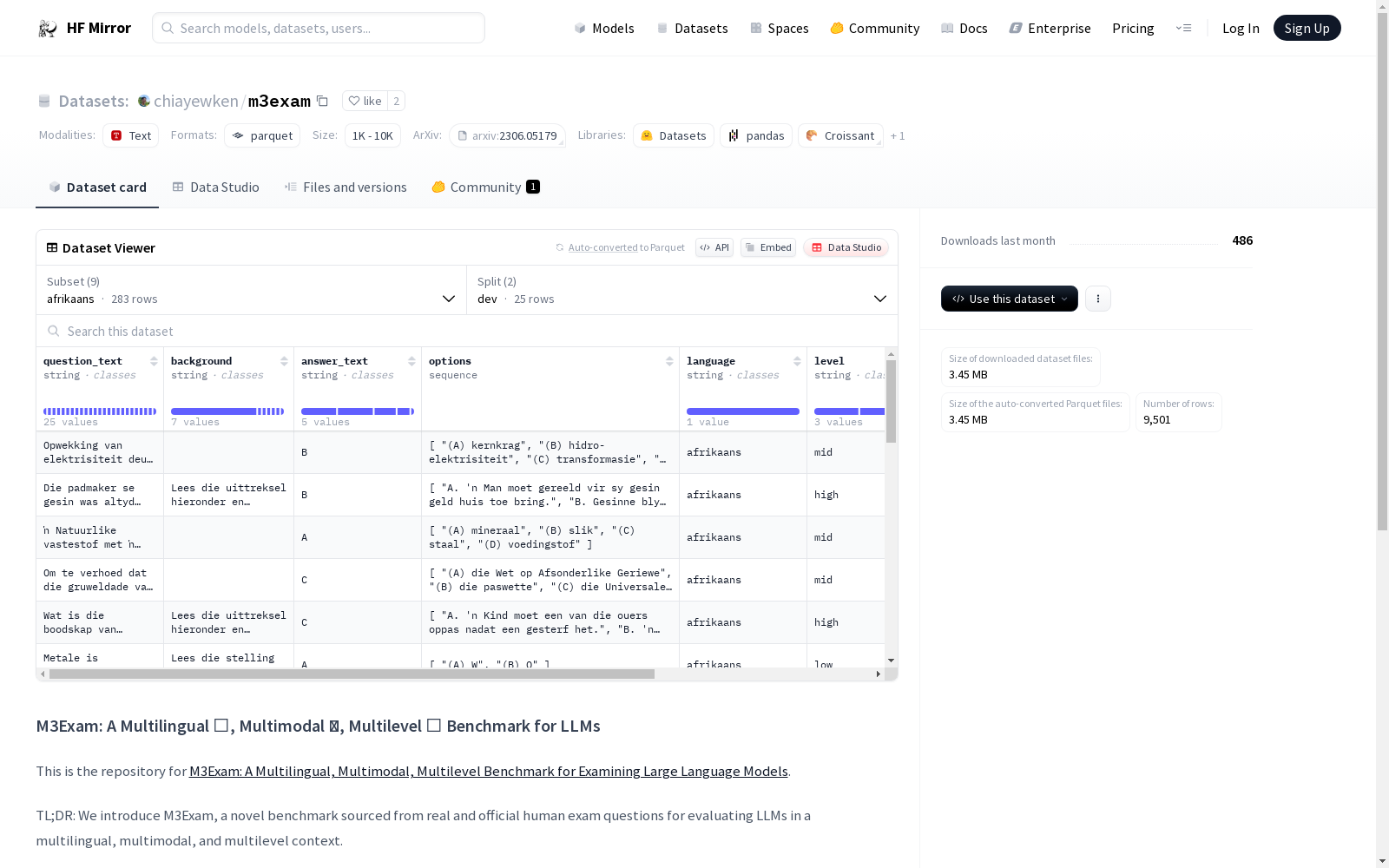The image size is (1389, 868).
Task: Click the "Die padmaker se gesin" cell
Action: [x=100, y=495]
